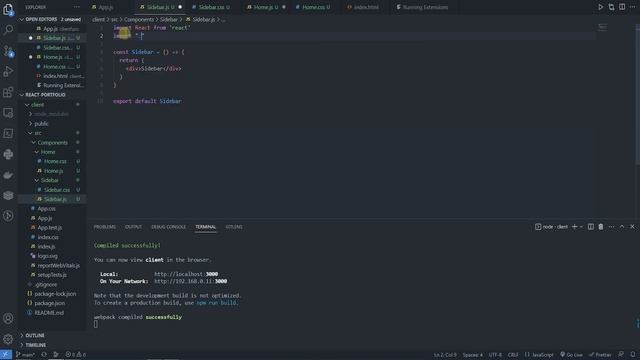The width and height of the screenshot is (640, 360).
Task: Expand the node_modules folder
Action: tap(51, 114)
